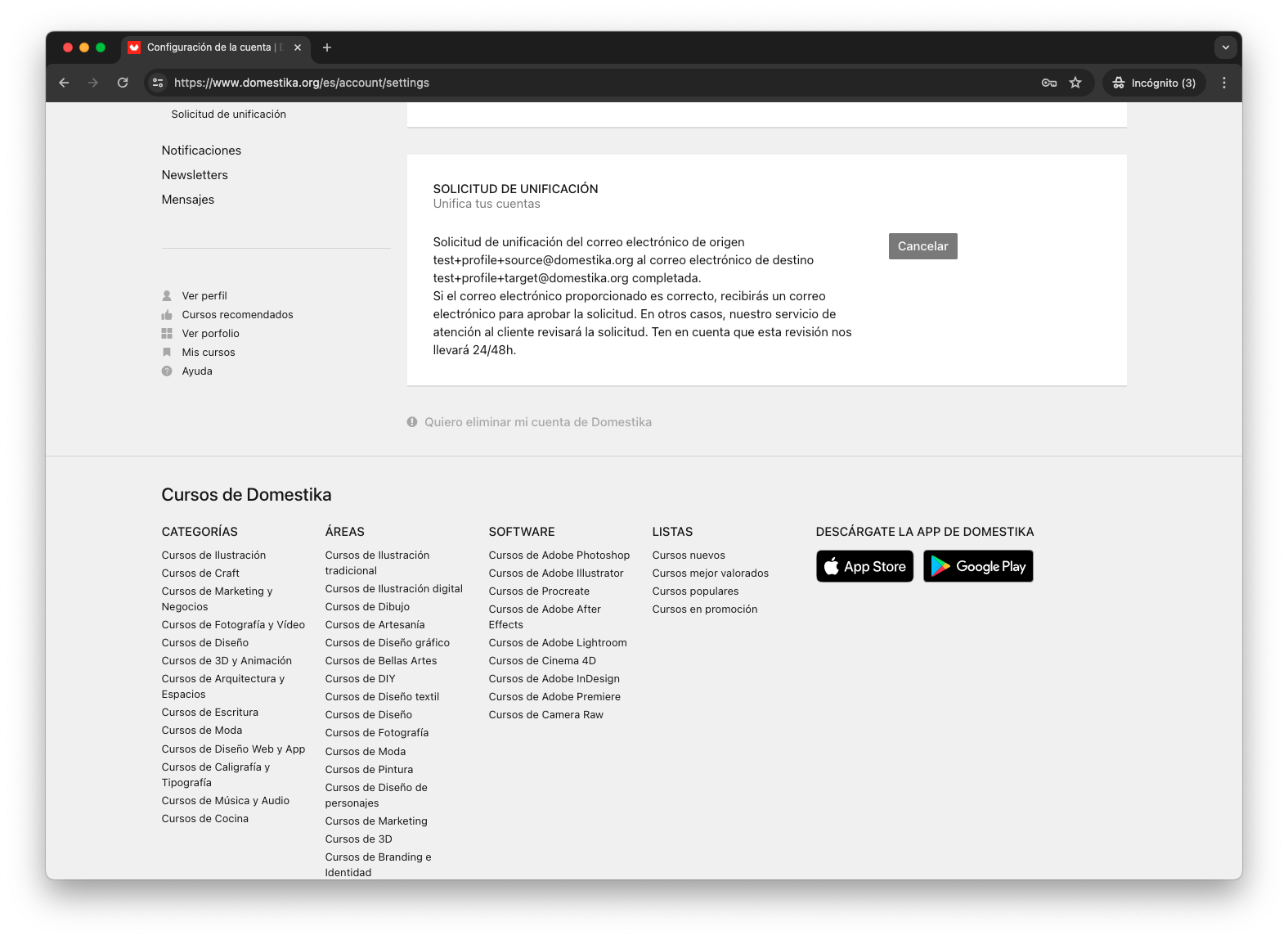Open Cursos mejor valorados list

click(711, 573)
